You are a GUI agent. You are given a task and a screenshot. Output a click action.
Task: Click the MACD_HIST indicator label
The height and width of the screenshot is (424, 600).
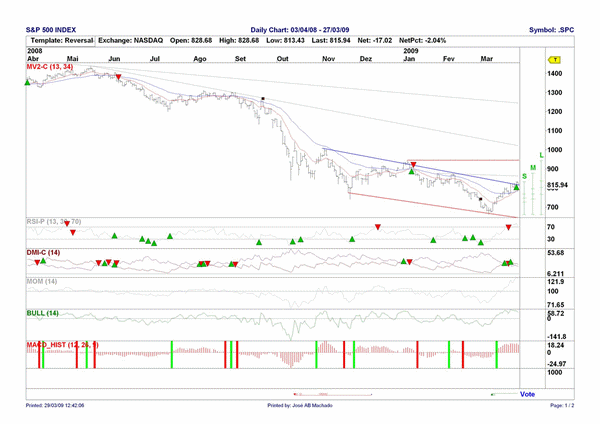(x=62, y=345)
